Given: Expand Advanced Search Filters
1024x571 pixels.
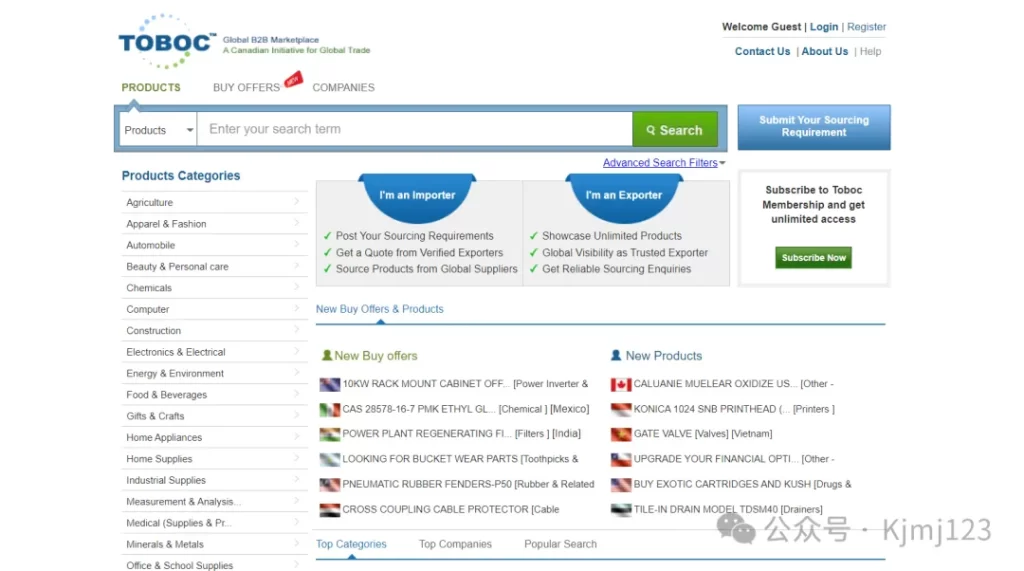Looking at the screenshot, I should coord(664,163).
